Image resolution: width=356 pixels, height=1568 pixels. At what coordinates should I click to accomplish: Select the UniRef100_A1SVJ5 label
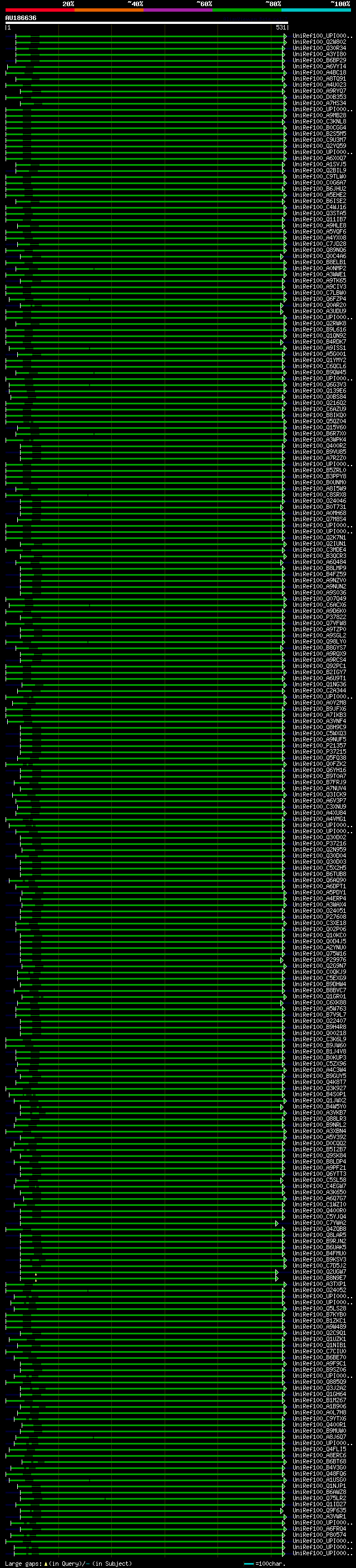(x=319, y=164)
